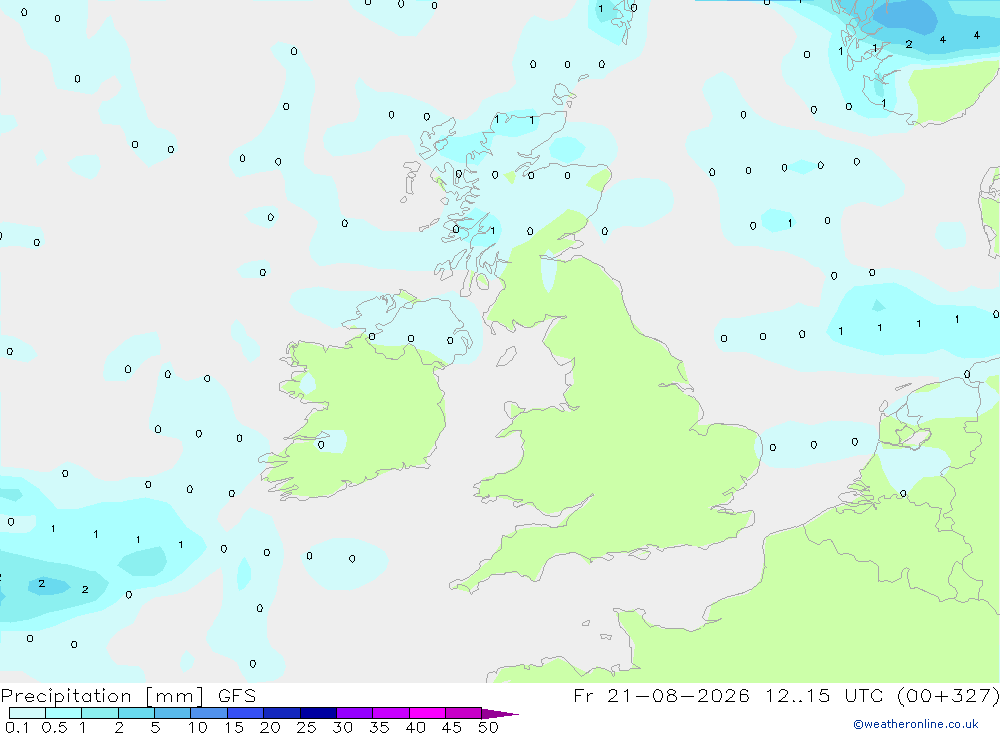This screenshot has height=733, width=1000.
Task: Click the '25' legend scale label
Action: click(306, 727)
